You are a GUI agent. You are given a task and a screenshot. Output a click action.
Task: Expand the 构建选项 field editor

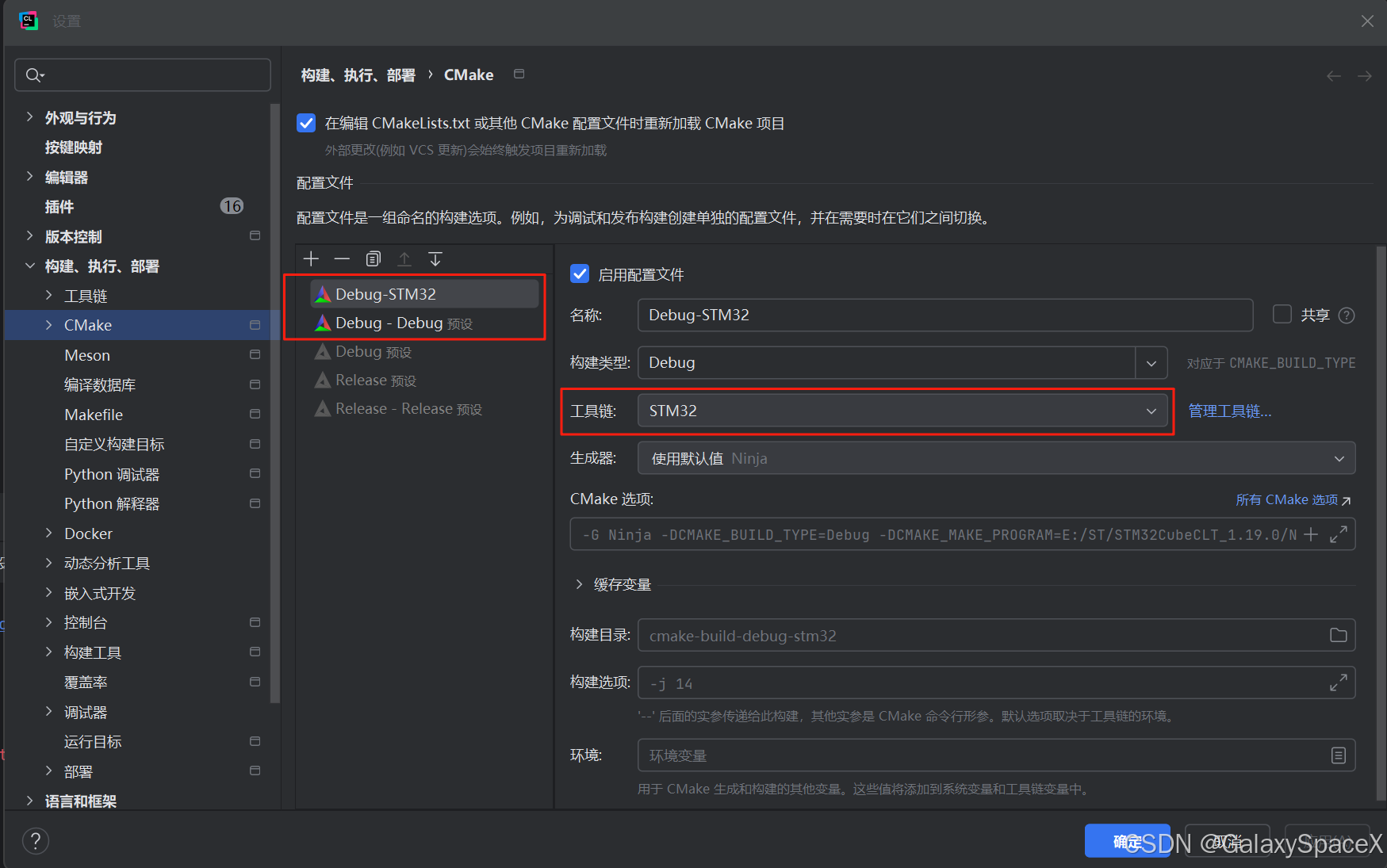pyautogui.click(x=1339, y=683)
